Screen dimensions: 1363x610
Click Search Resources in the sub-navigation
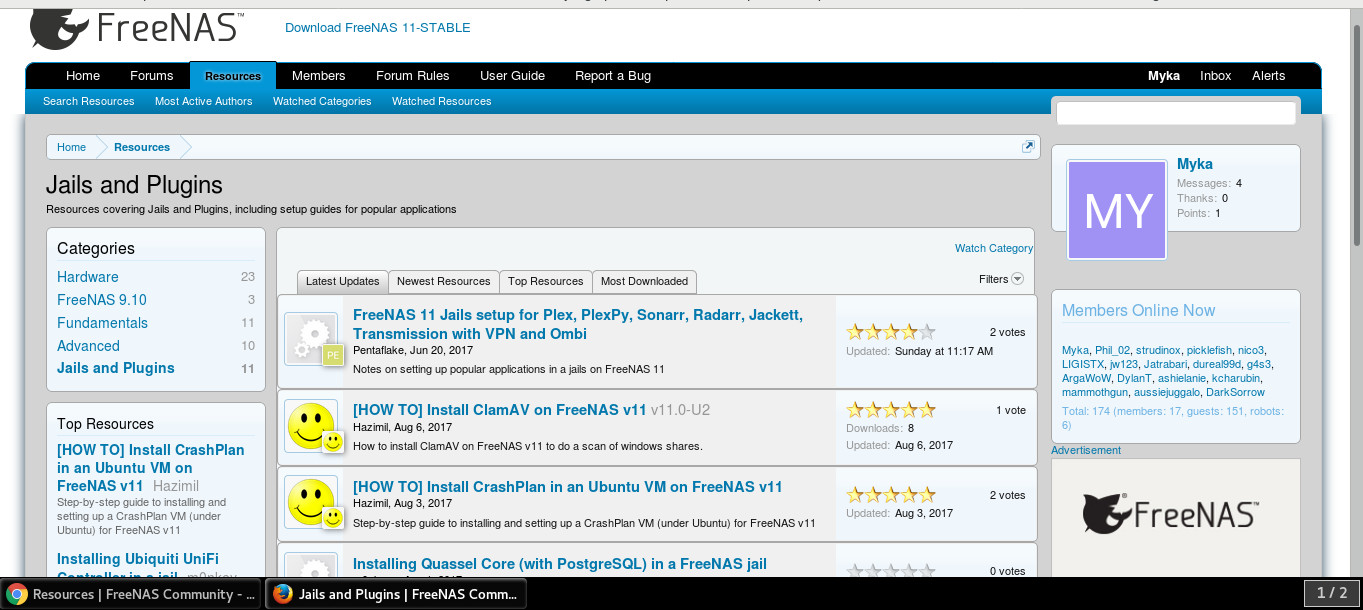[x=88, y=101]
